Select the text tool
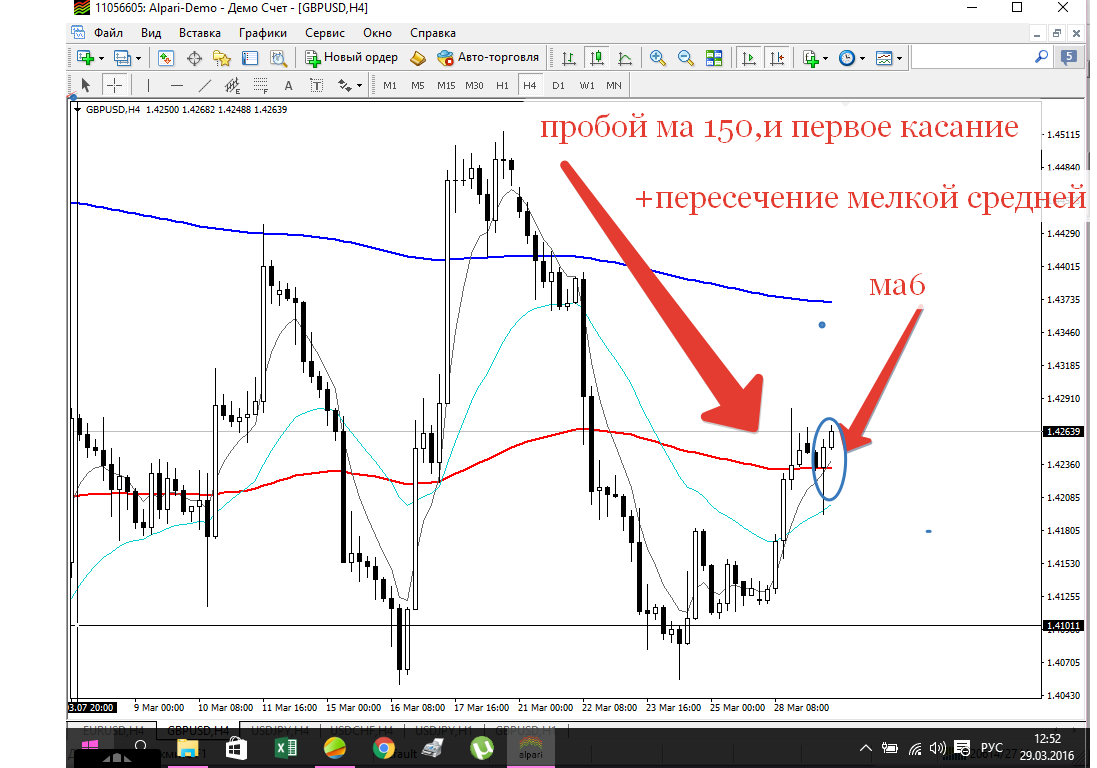 (x=288, y=85)
